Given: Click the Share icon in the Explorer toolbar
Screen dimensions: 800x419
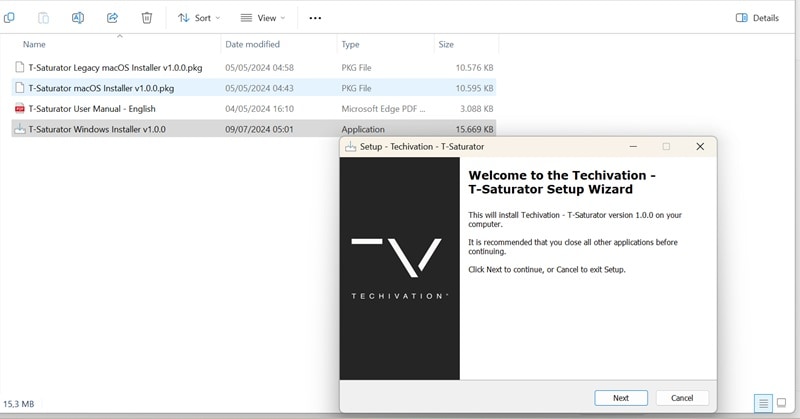Looking at the screenshot, I should (x=112, y=18).
